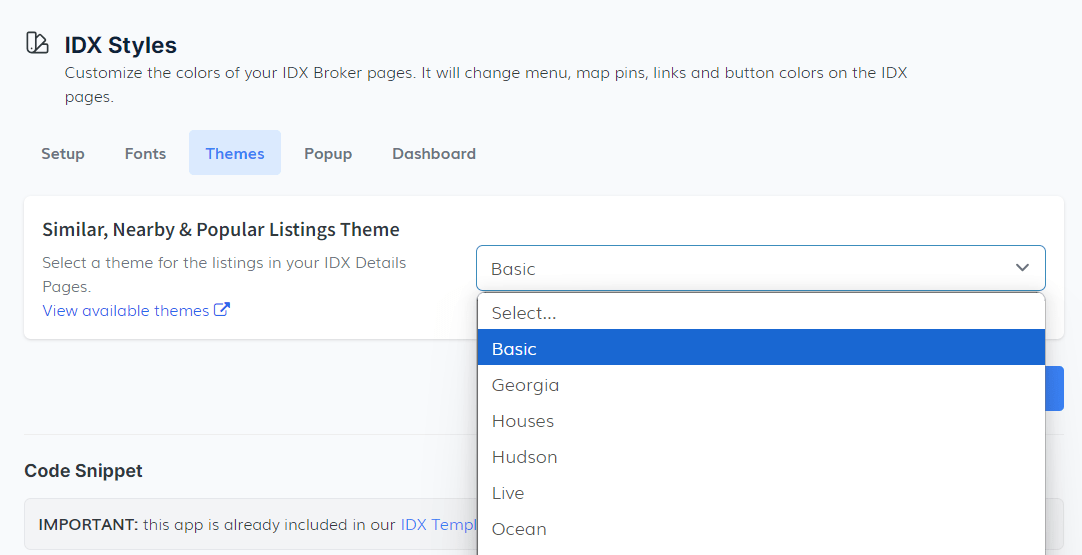Open the Dashboard tab
The height and width of the screenshot is (555, 1082).
434,153
